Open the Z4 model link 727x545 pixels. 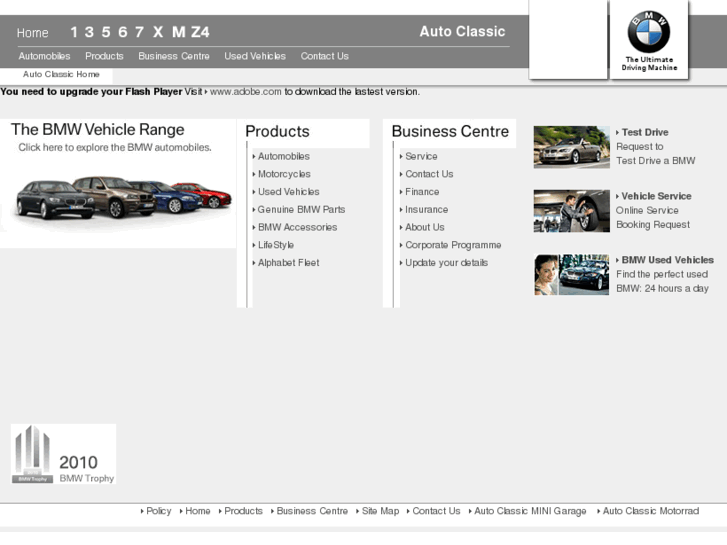click(x=200, y=32)
